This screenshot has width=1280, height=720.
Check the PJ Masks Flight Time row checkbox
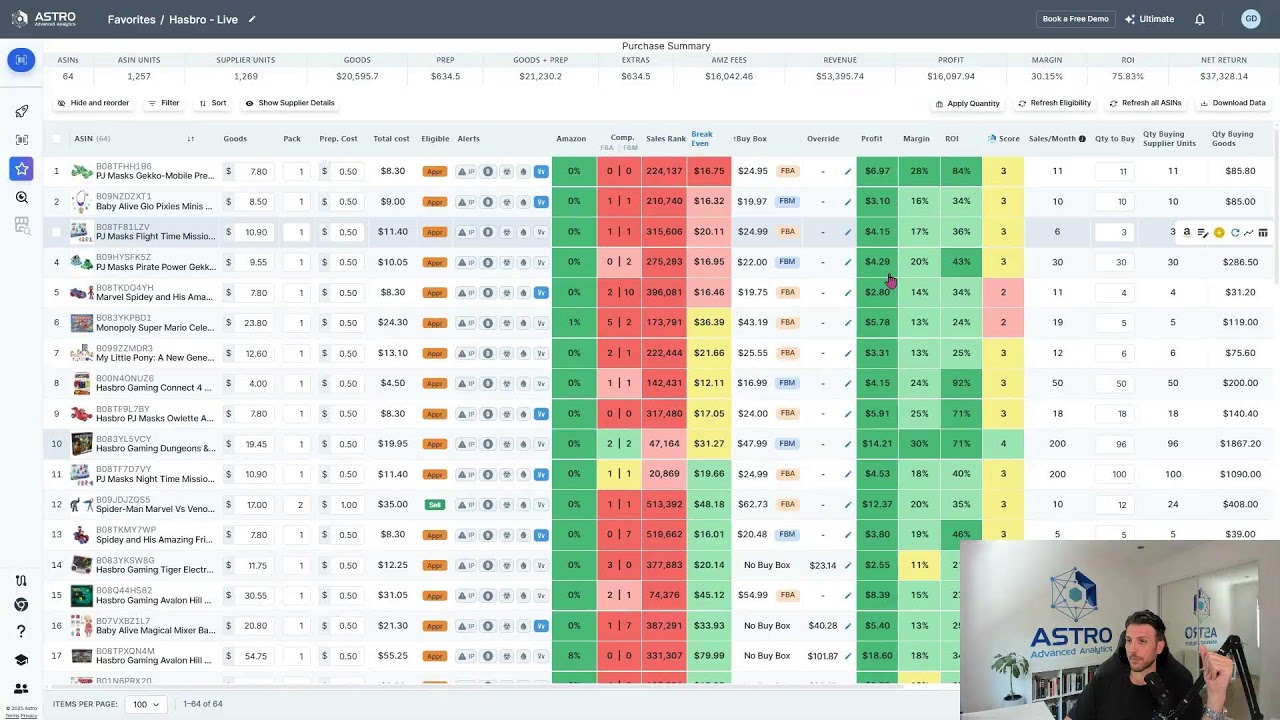[56, 232]
